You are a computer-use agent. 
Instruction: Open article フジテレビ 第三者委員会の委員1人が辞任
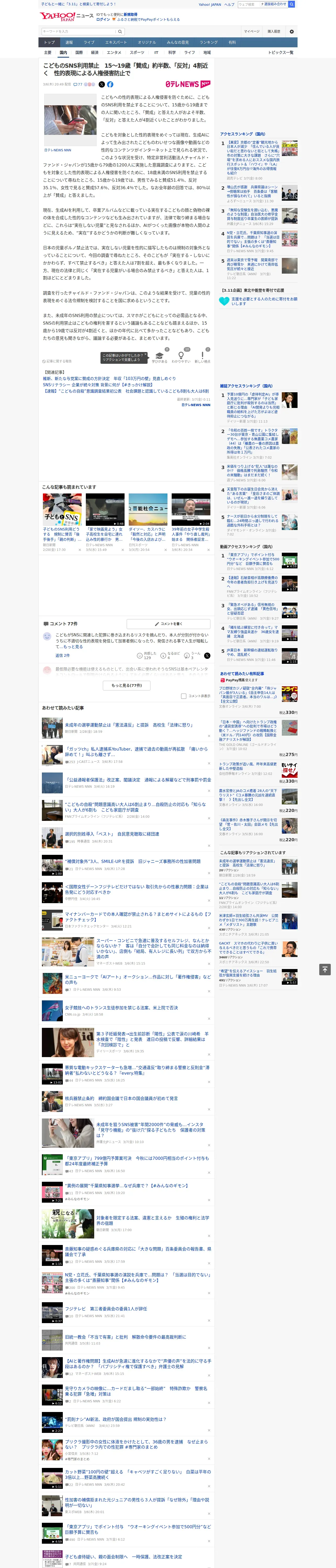pyautogui.click(x=105, y=1309)
